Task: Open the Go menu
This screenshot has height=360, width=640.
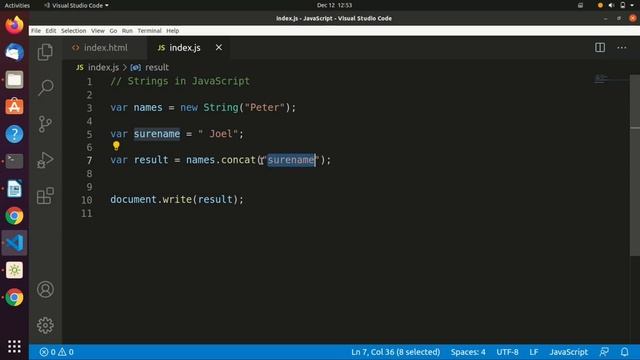Action: [x=113, y=31]
